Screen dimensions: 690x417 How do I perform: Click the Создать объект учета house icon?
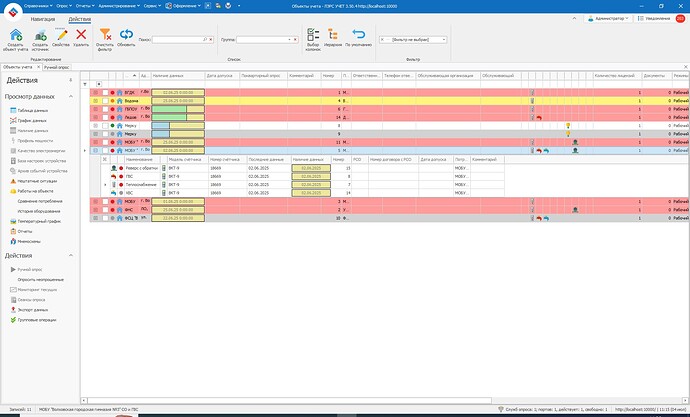(x=16, y=35)
